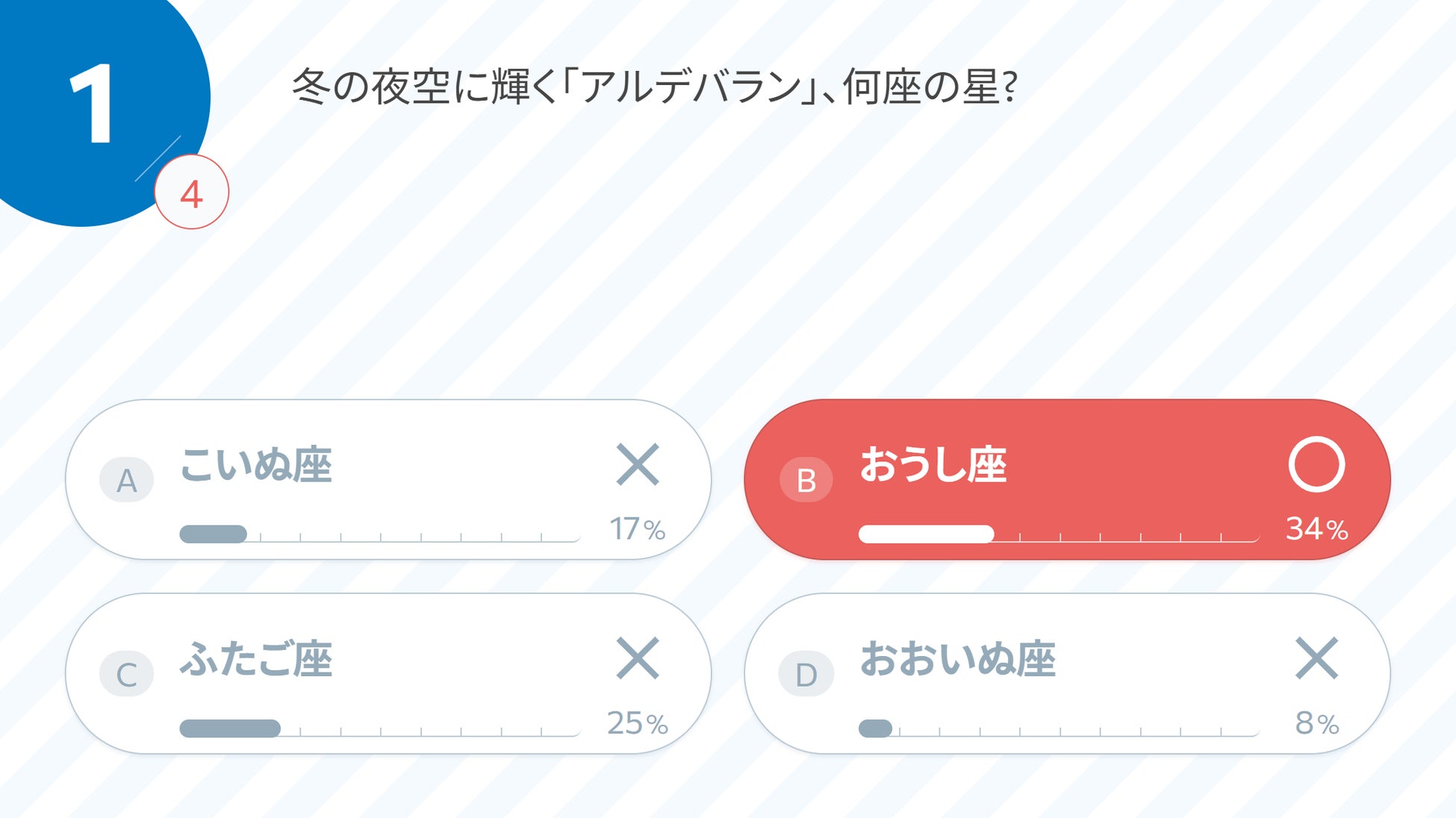
Task: Click the X mark on おおいぬ座 option
Action: pos(1316,658)
